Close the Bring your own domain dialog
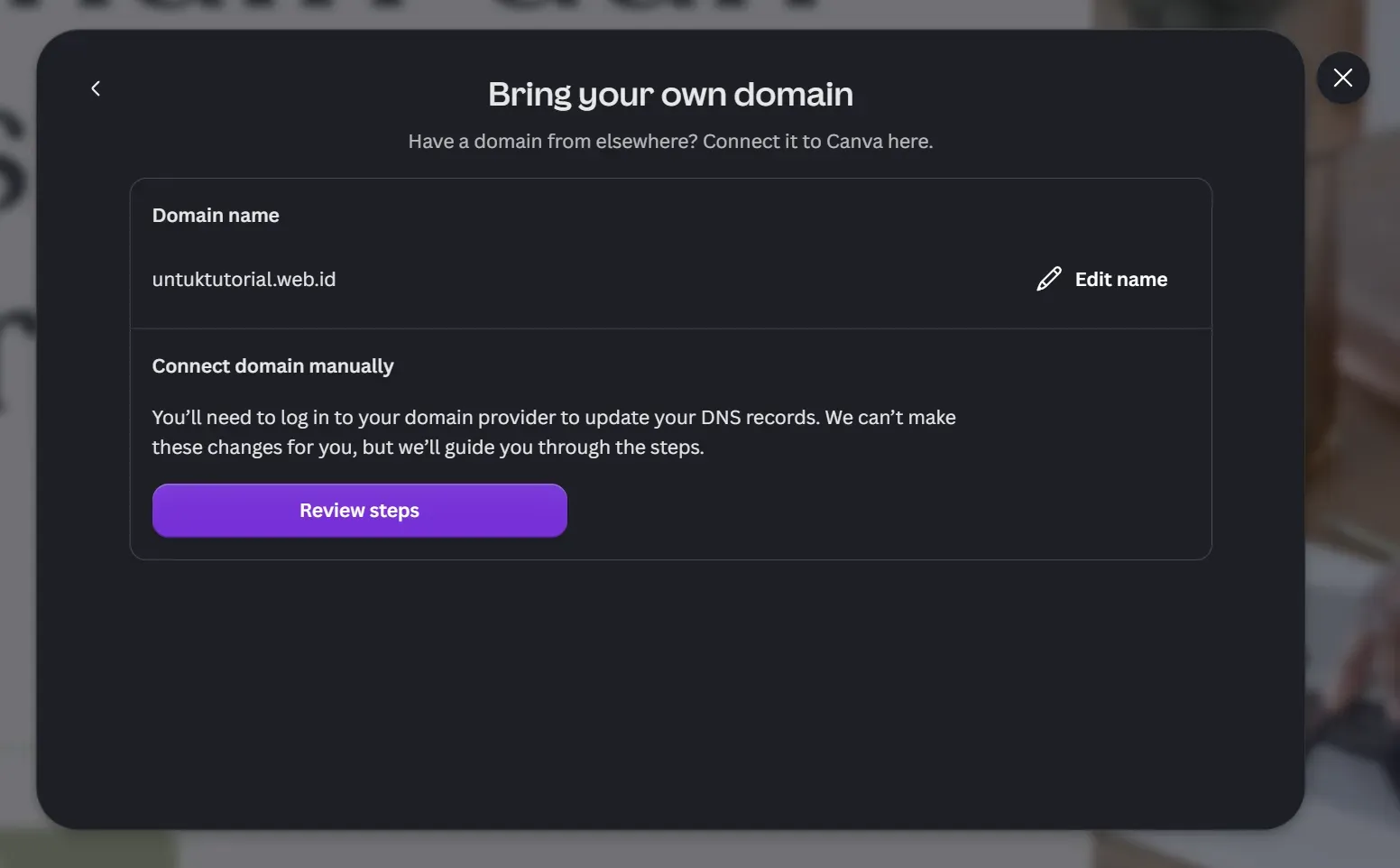The width and height of the screenshot is (1400, 868). (x=1342, y=78)
